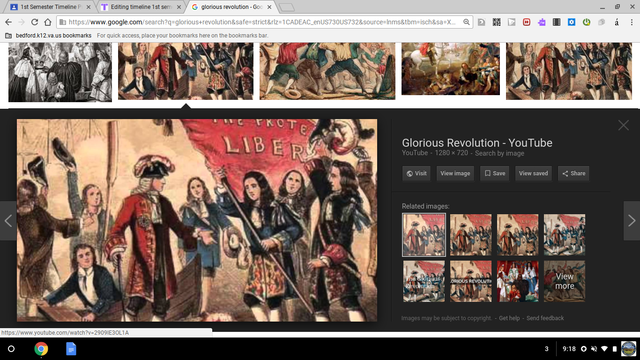Open the QR code extension icon
Image resolution: width=640 pixels, height=360 pixels.
tap(496, 22)
